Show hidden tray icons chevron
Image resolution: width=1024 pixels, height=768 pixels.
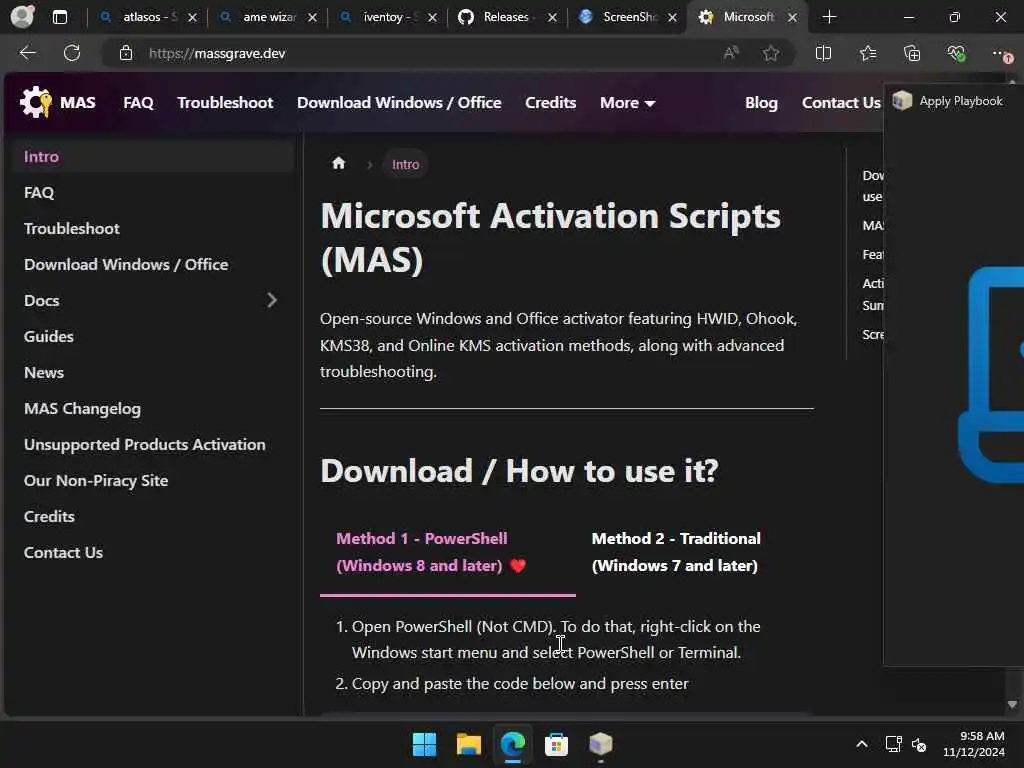pyautogui.click(x=861, y=744)
